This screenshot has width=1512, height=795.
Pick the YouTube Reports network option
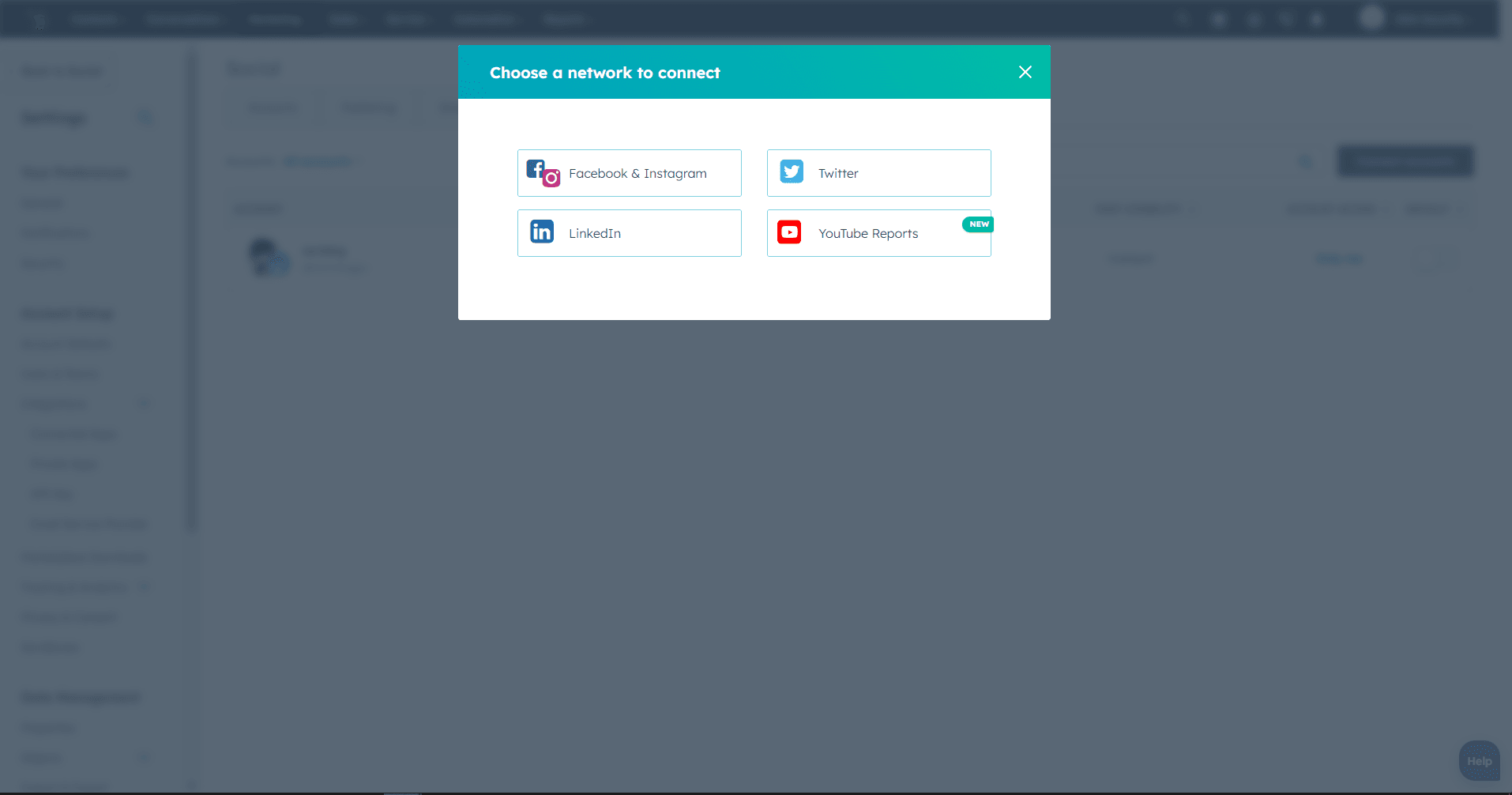tap(878, 233)
